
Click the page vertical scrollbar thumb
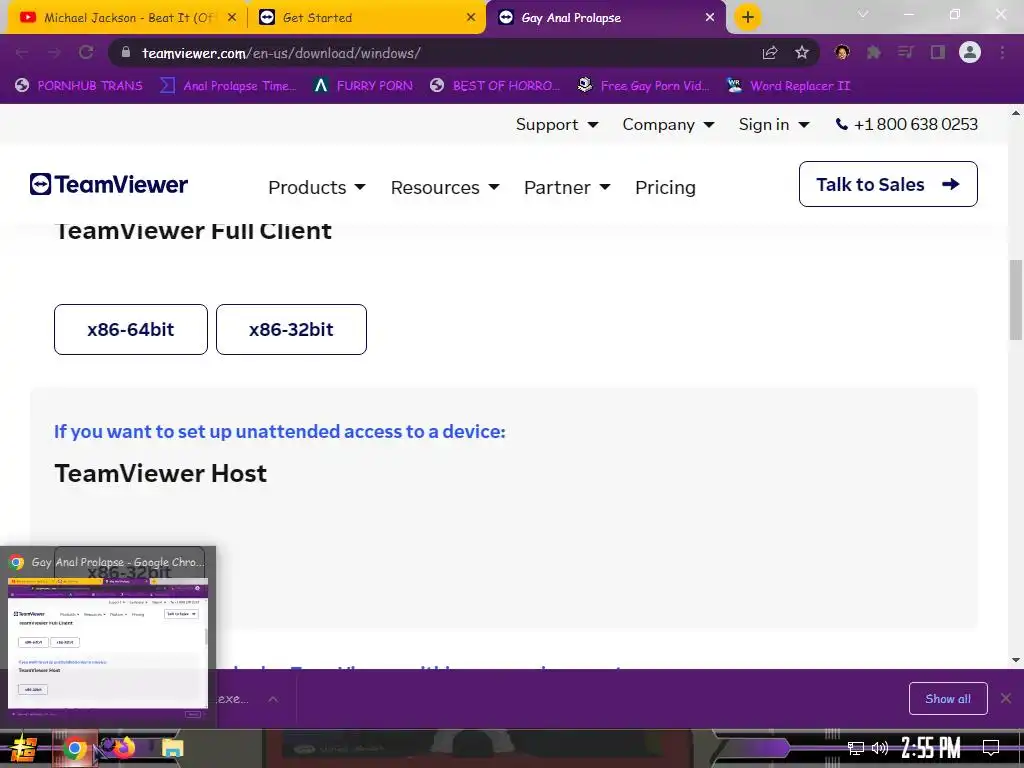1016,300
